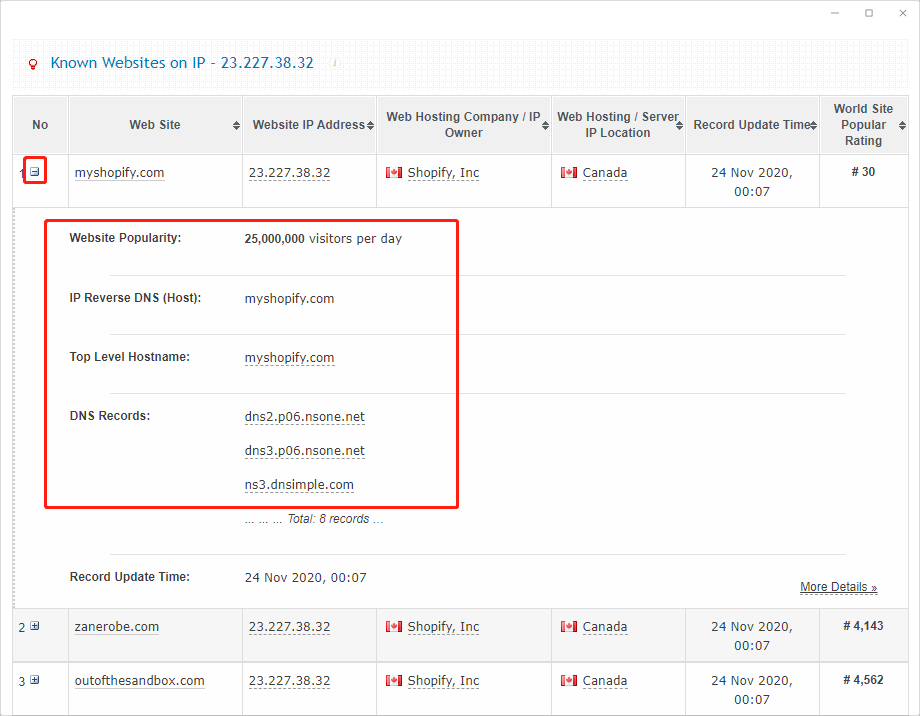Screen dimensions: 920x716
Task: Click dns2.p06.nsone.net DNS record
Action: [304, 417]
